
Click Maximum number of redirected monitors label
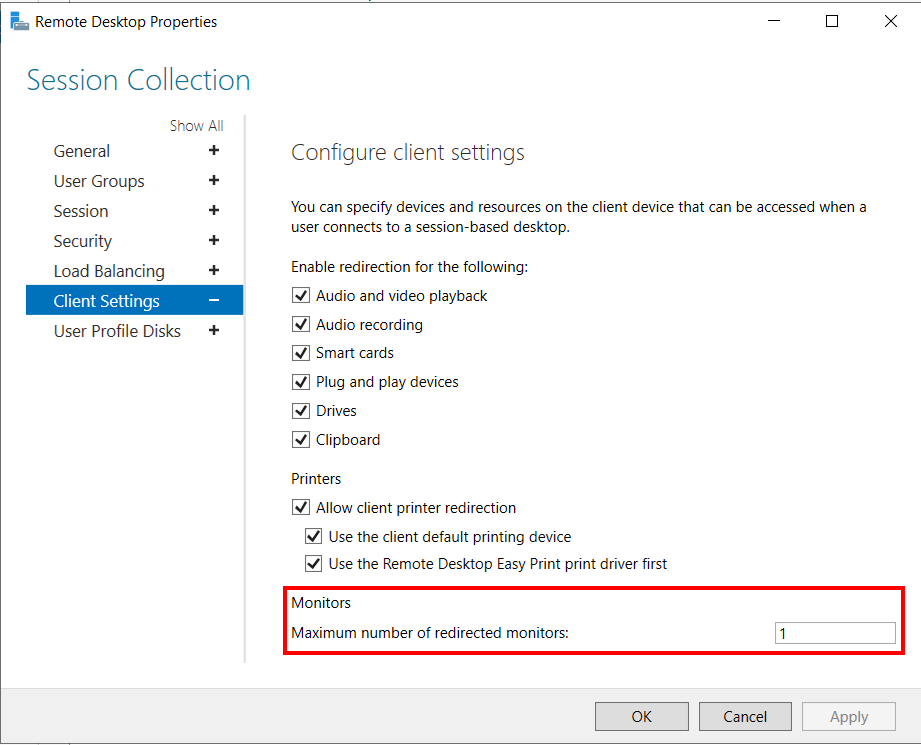430,633
